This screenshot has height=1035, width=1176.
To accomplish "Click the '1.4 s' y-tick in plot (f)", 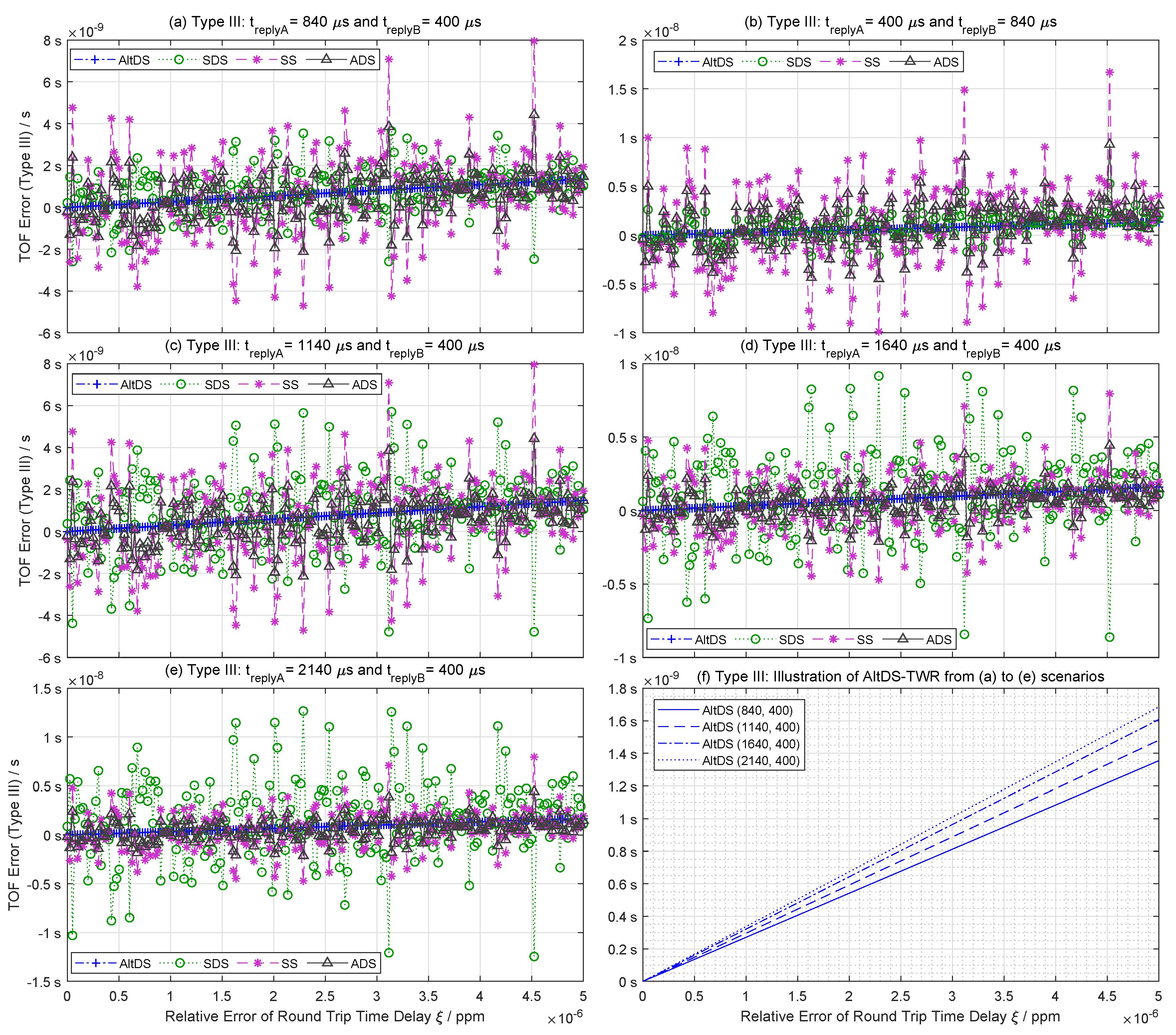I will coord(622,754).
